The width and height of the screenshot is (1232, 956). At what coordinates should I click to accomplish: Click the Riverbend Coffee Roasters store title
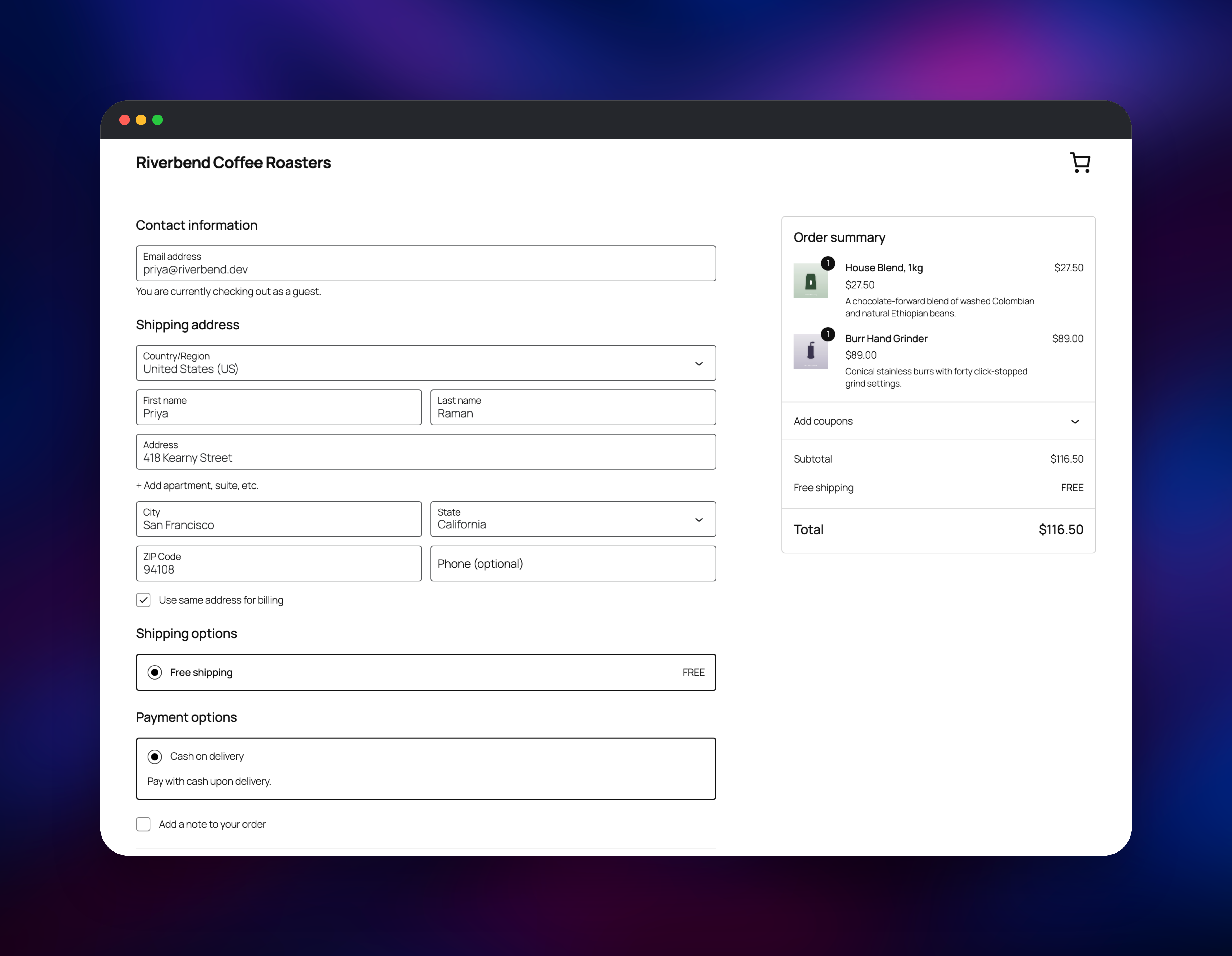(234, 162)
